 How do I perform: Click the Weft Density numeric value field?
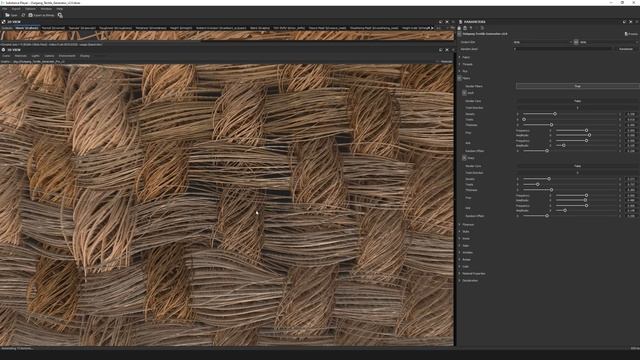tap(631, 114)
